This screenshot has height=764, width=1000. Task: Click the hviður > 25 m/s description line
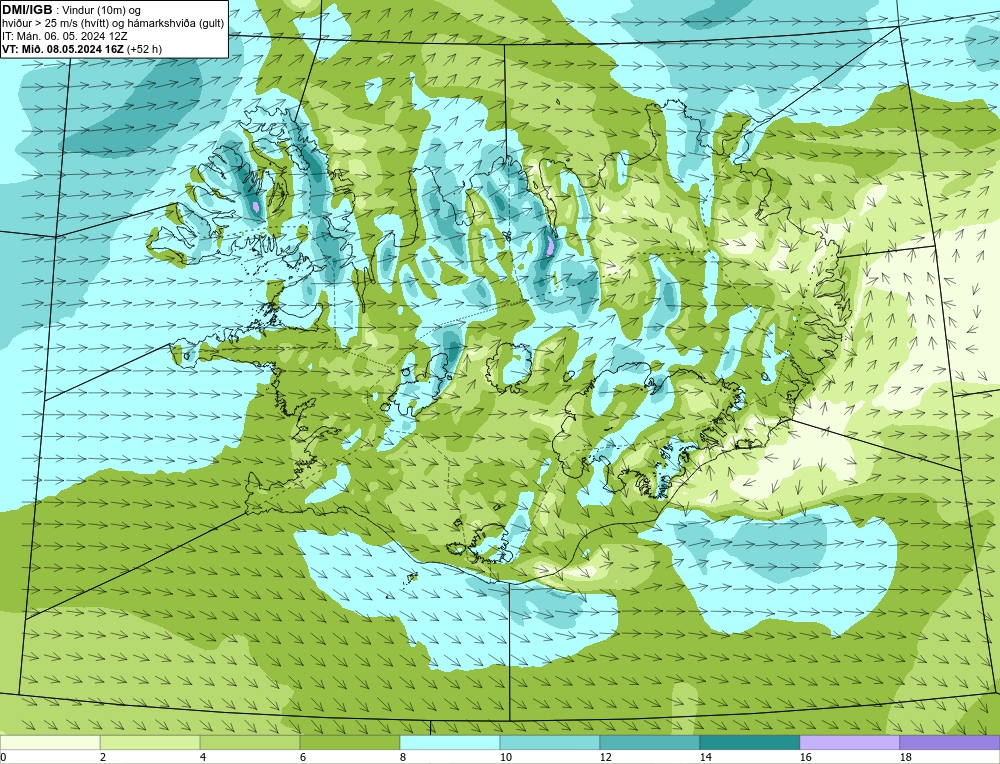click(113, 23)
